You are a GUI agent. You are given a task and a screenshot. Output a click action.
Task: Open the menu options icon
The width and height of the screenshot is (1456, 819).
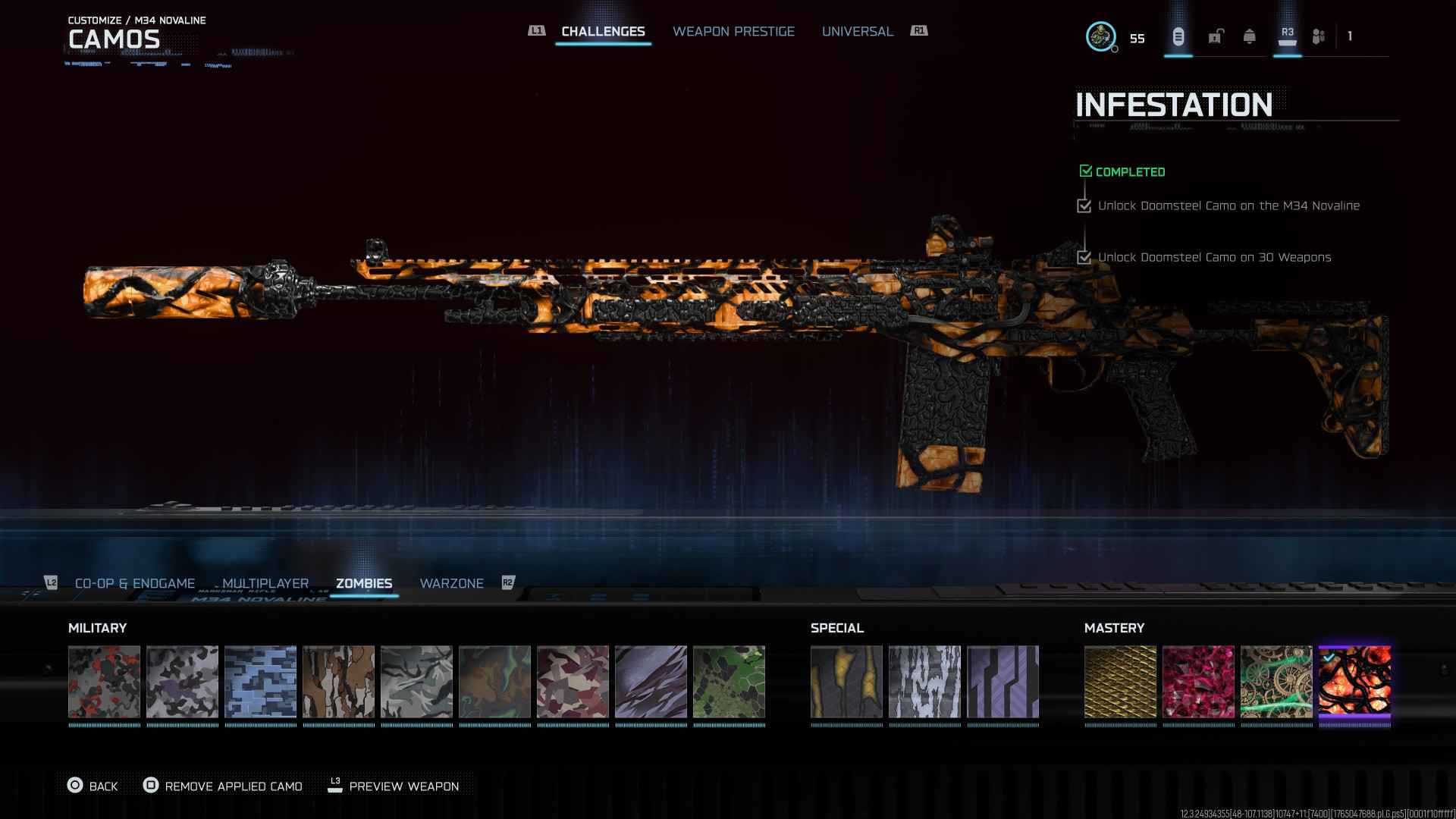click(1178, 36)
